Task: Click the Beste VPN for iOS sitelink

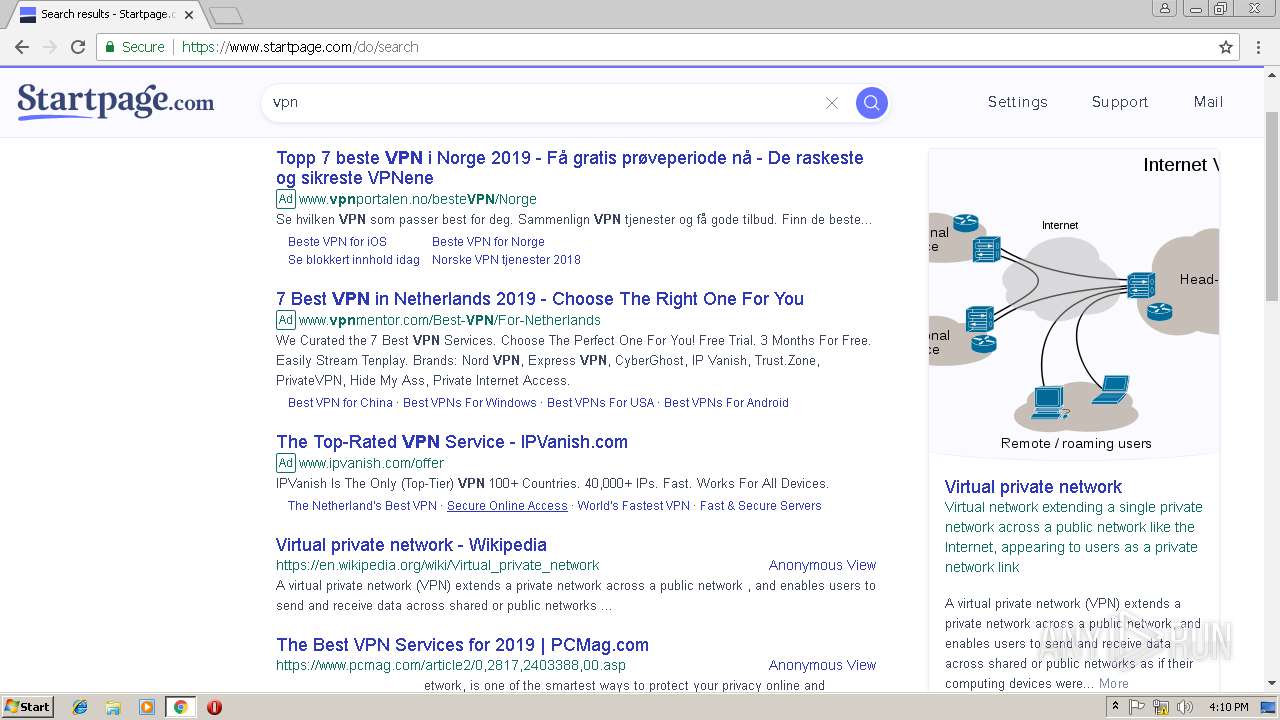Action: (337, 241)
